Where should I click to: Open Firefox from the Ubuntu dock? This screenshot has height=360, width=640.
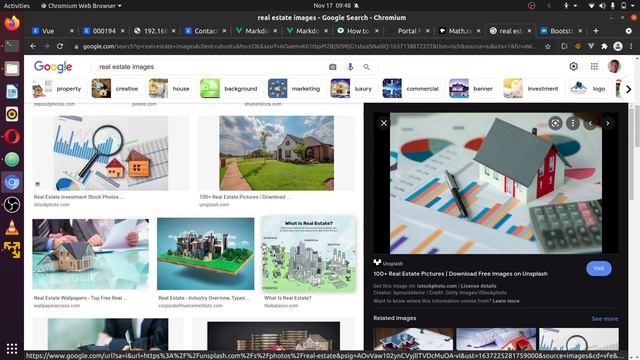(x=12, y=23)
